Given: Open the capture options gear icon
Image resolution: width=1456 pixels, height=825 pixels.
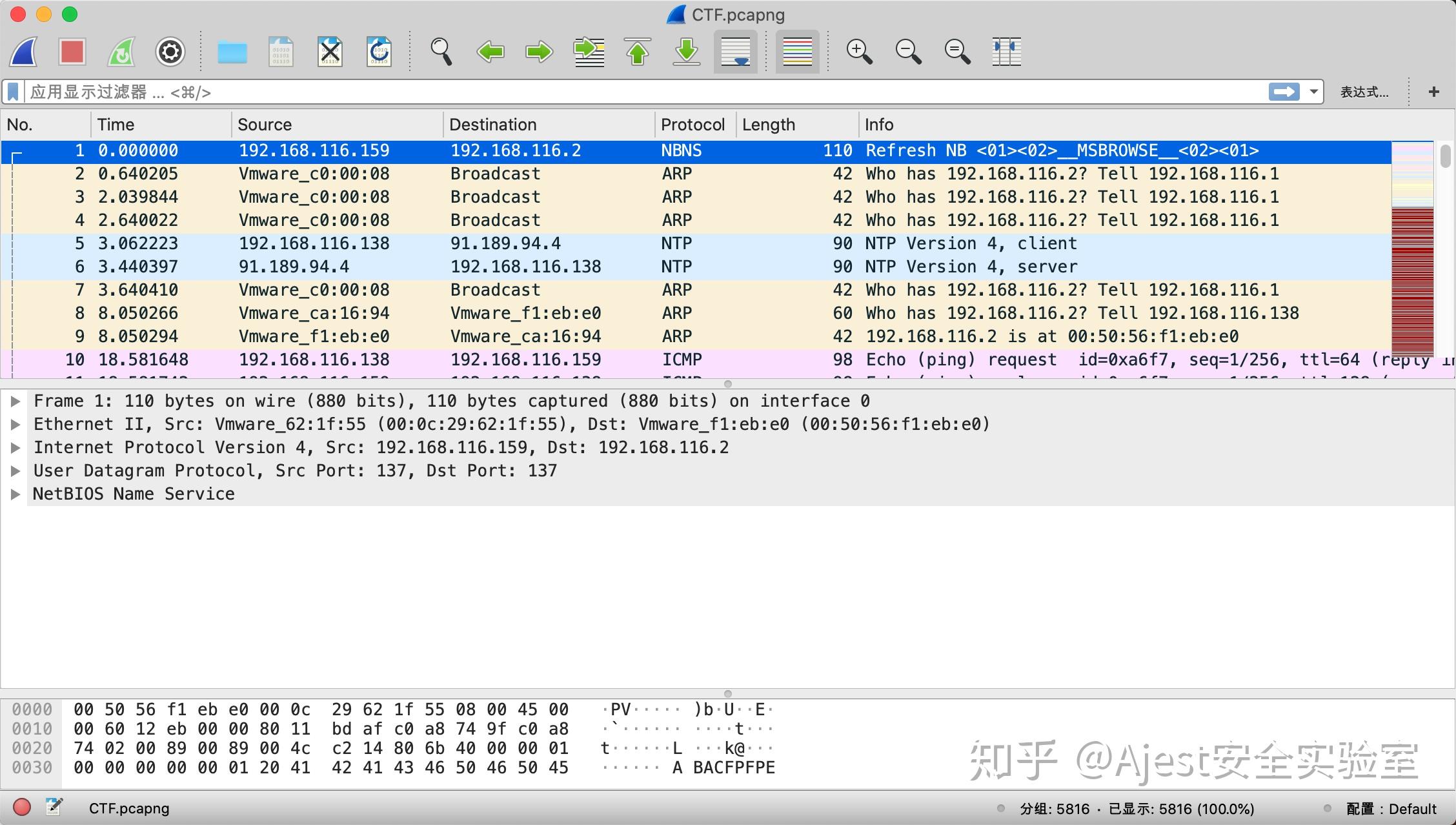Looking at the screenshot, I should click(x=170, y=52).
